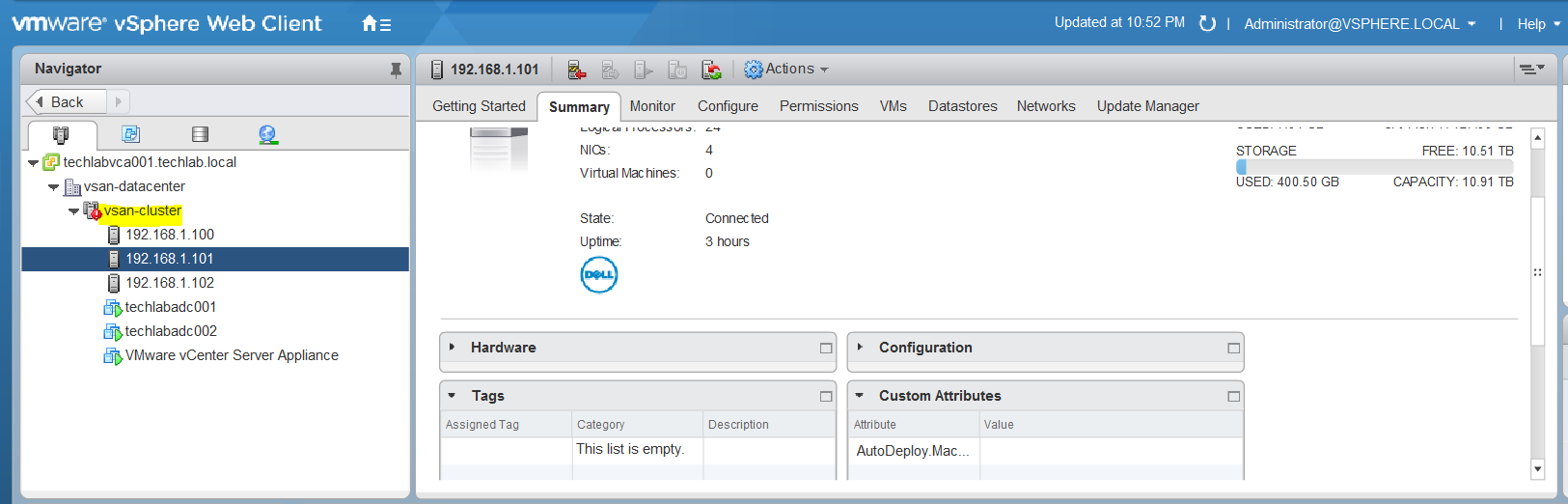Viewport: 1568px width, 504px height.
Task: Click the Actions gear icon
Action: (x=754, y=70)
